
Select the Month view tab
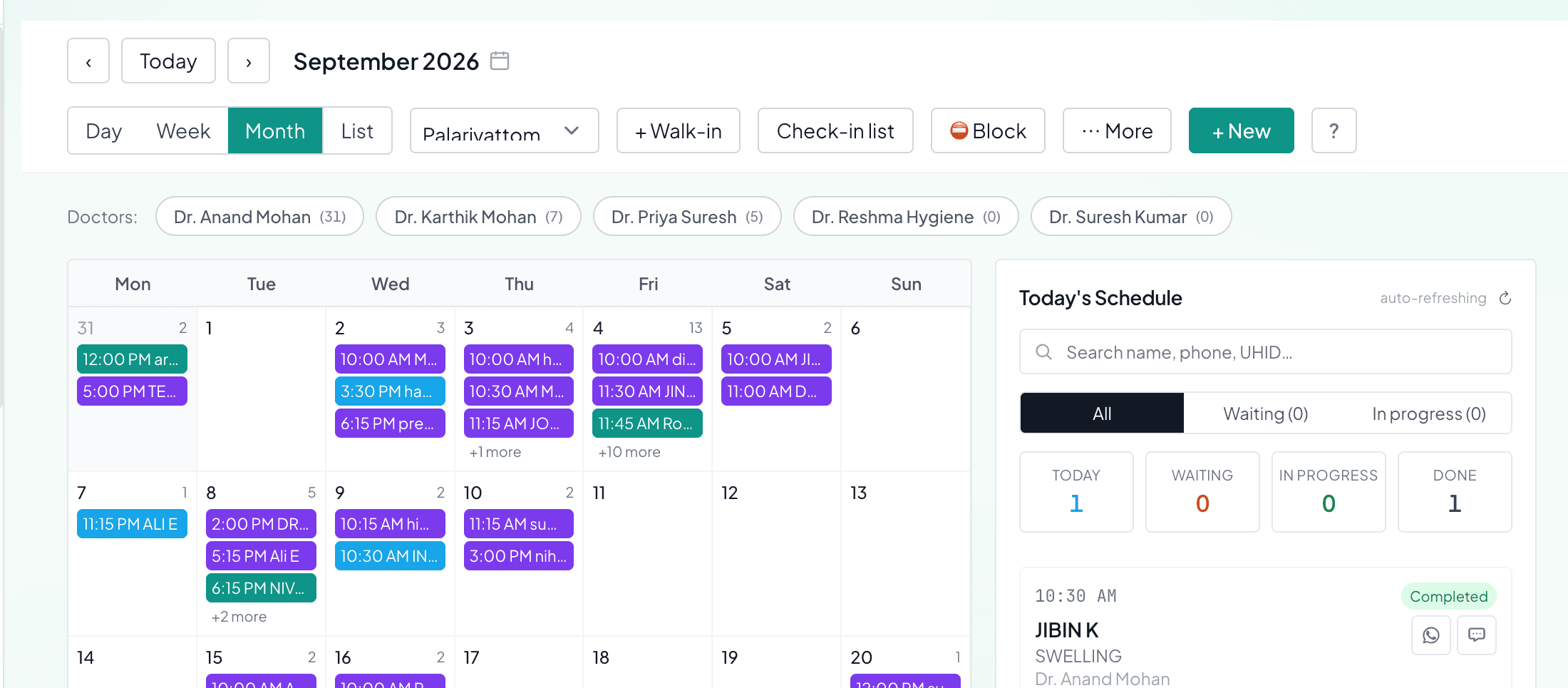[275, 131]
